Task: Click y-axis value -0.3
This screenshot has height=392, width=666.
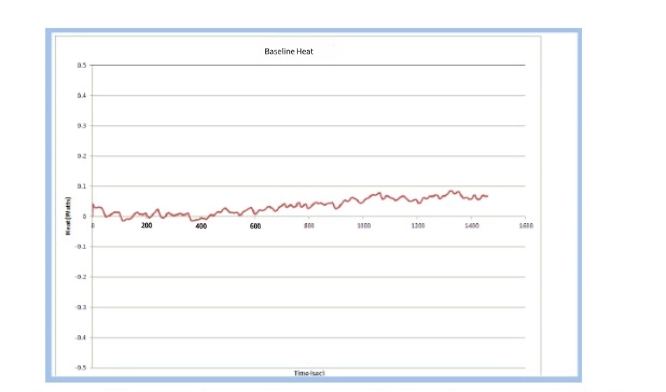Action: (81, 307)
